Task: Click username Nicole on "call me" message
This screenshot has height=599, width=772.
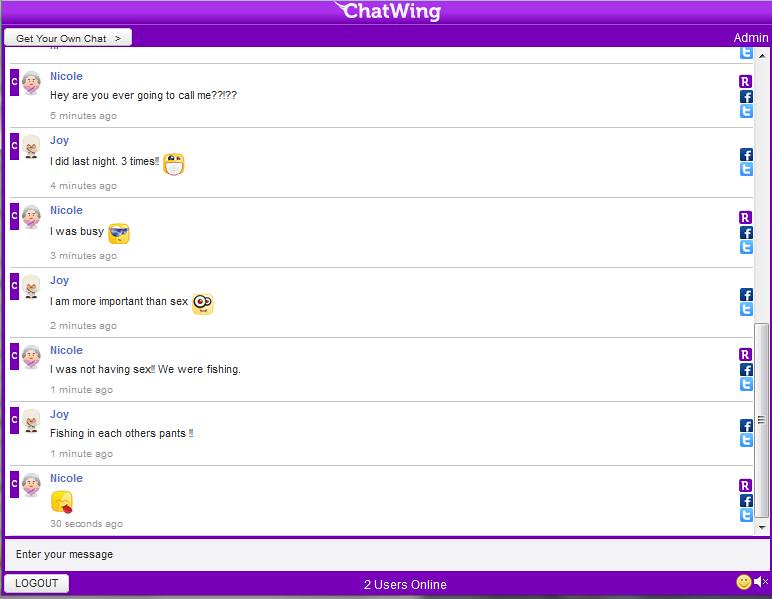Action: pos(66,76)
